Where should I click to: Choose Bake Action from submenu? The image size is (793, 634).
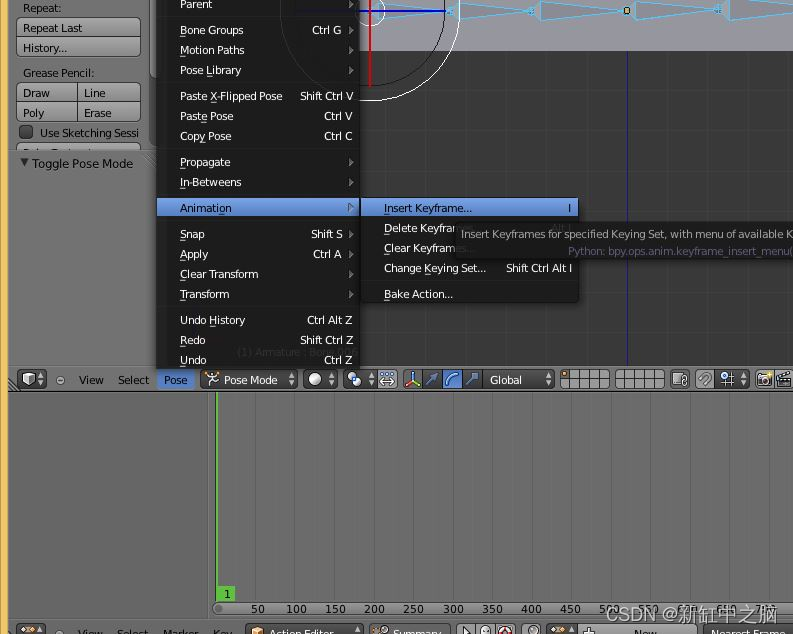[469, 294]
